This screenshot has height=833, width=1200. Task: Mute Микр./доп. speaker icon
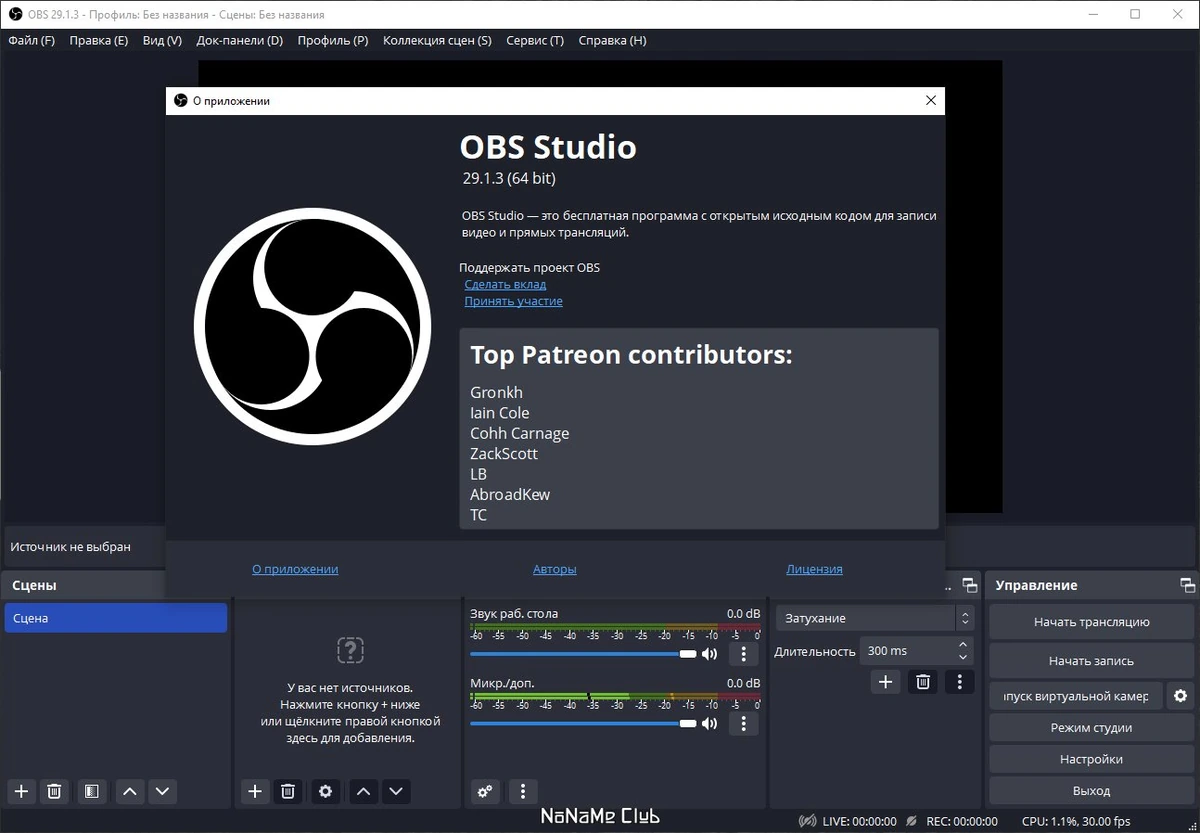click(709, 723)
